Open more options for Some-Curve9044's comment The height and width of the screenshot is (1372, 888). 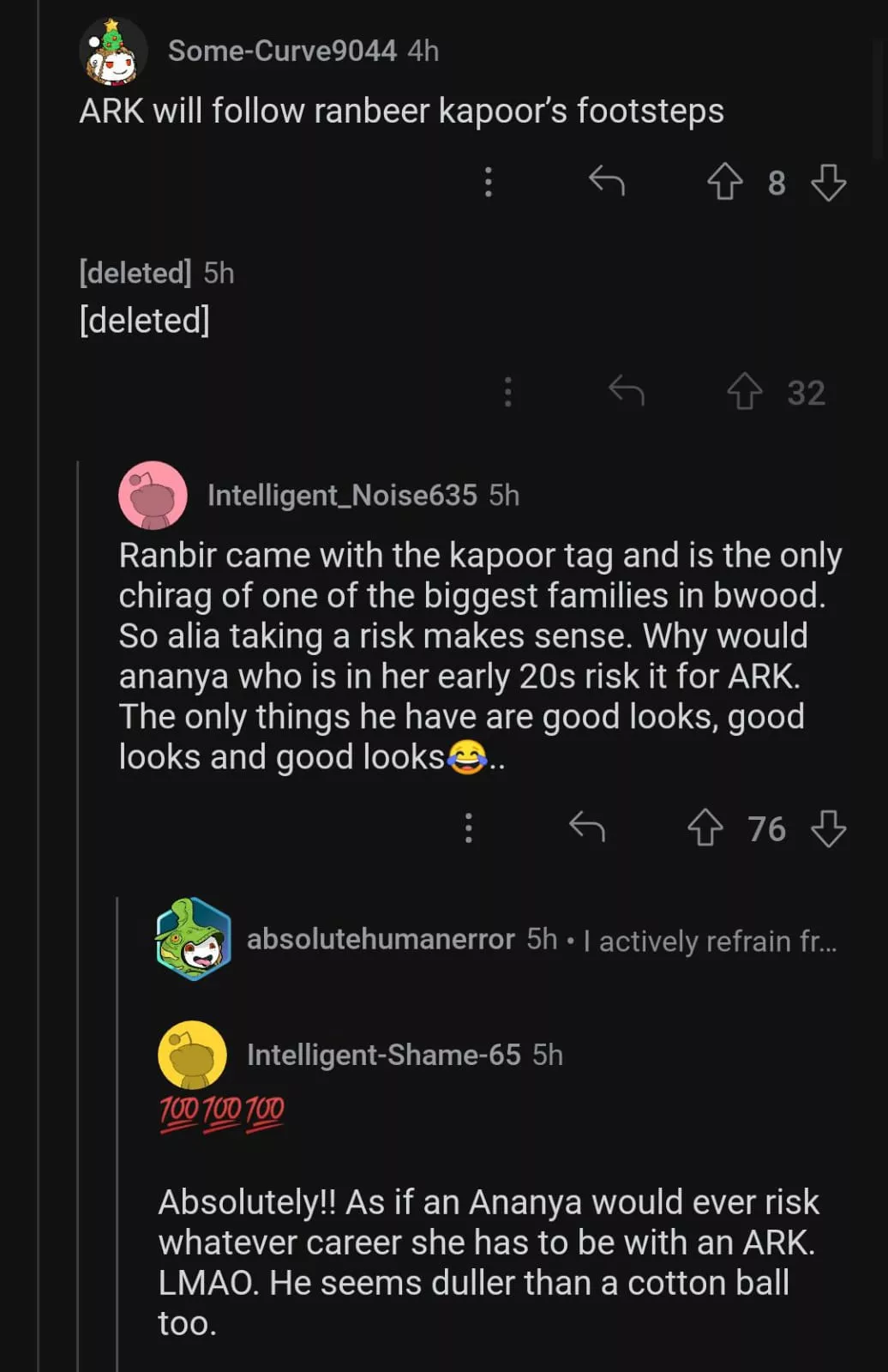[x=489, y=182]
